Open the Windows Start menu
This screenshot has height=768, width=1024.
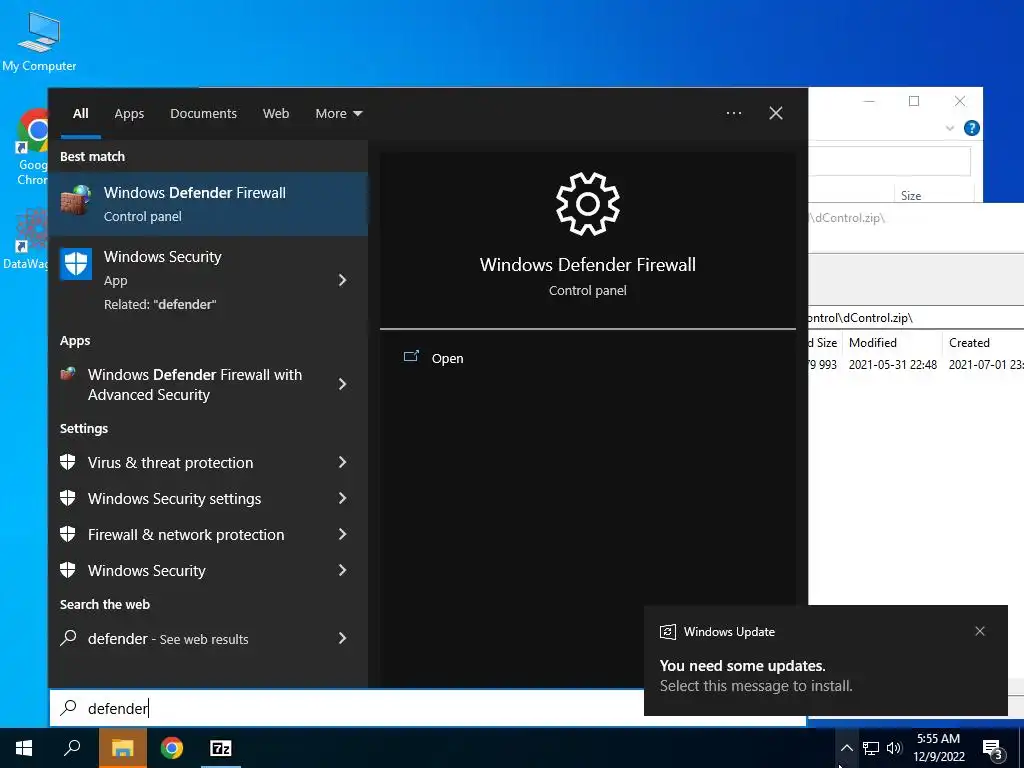coord(24,748)
